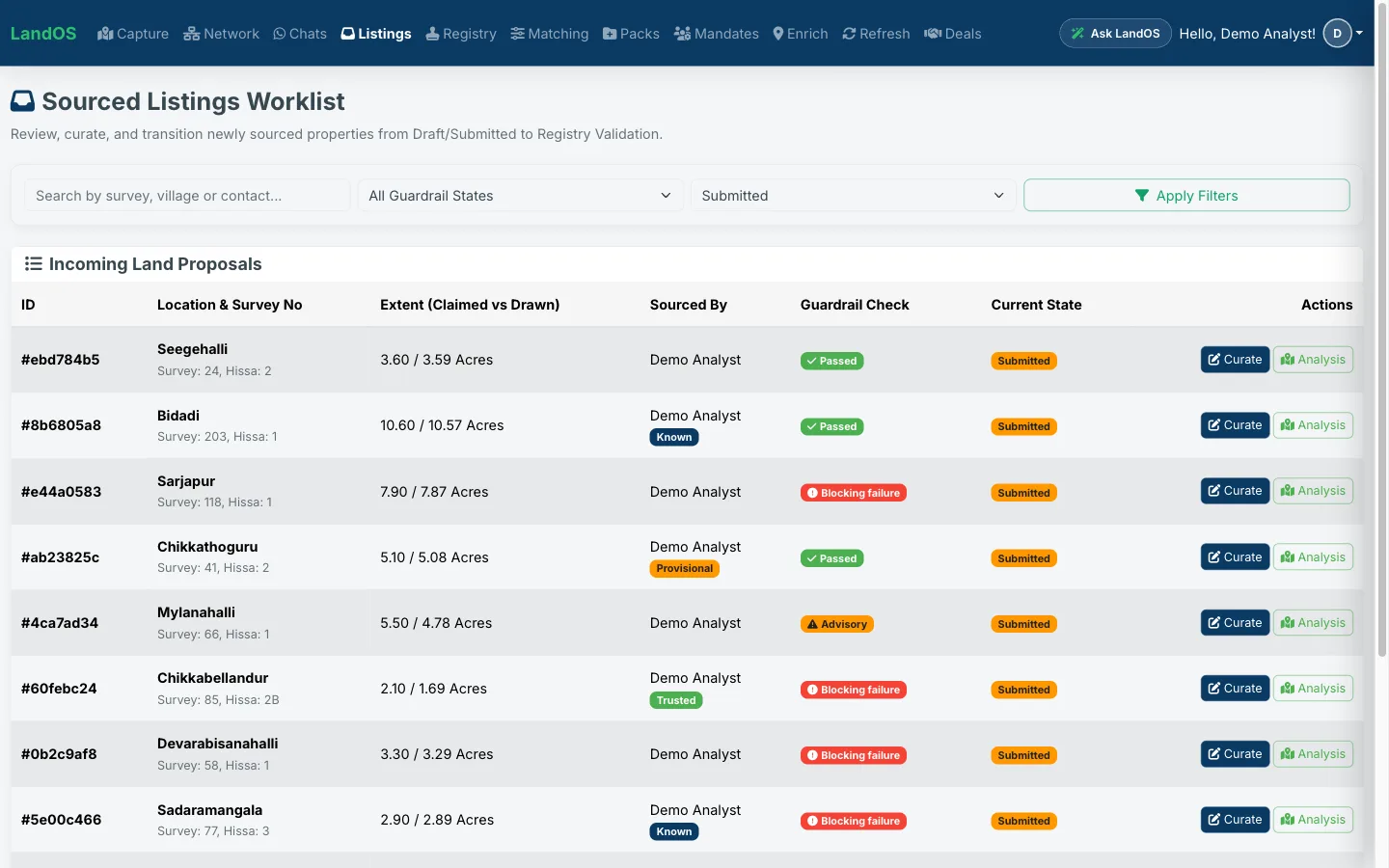1389x868 pixels.
Task: Open Analysis for Mylanahalli listing
Action: click(1313, 623)
